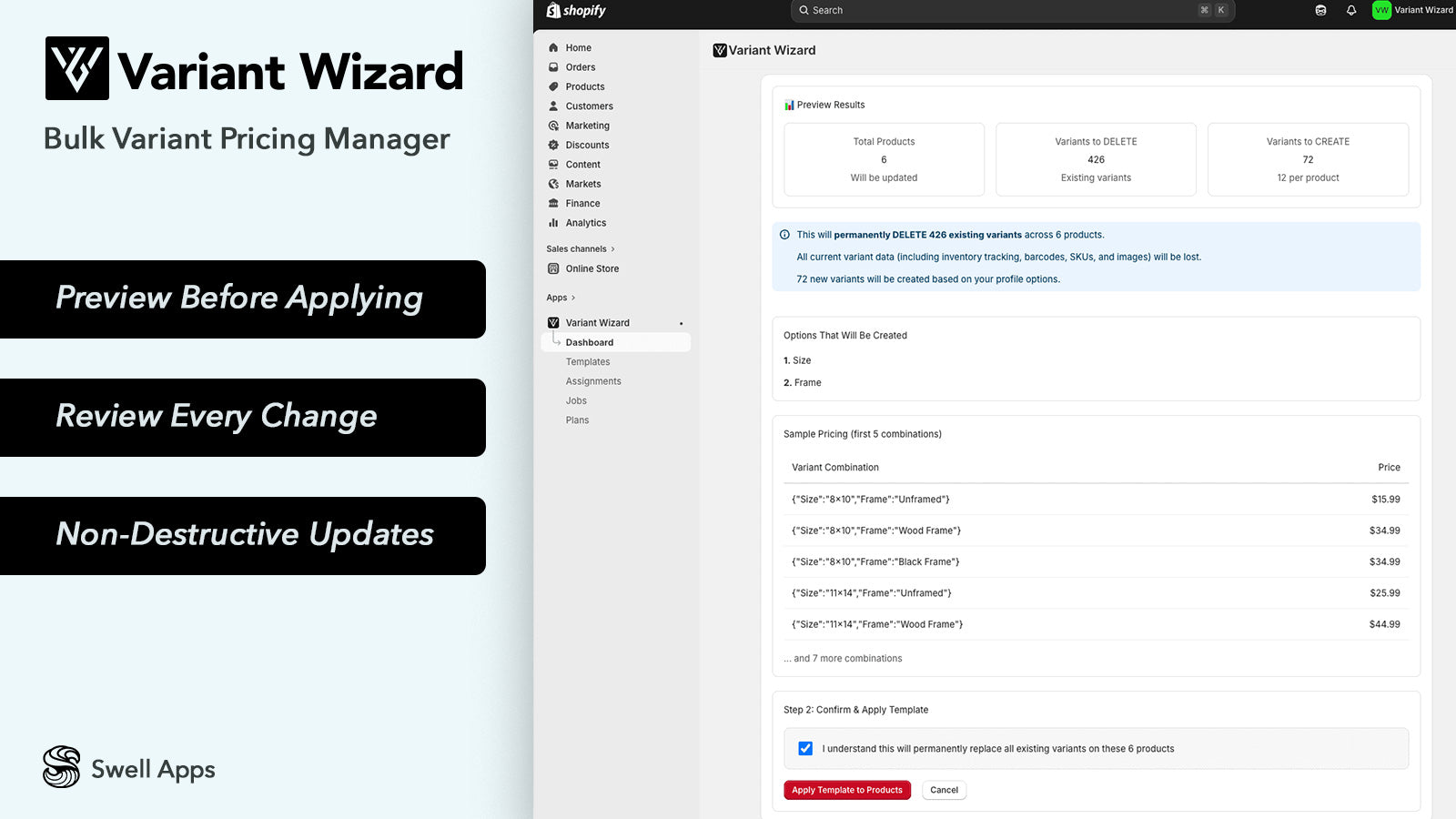Select the Products icon in the sidebar

[553, 86]
